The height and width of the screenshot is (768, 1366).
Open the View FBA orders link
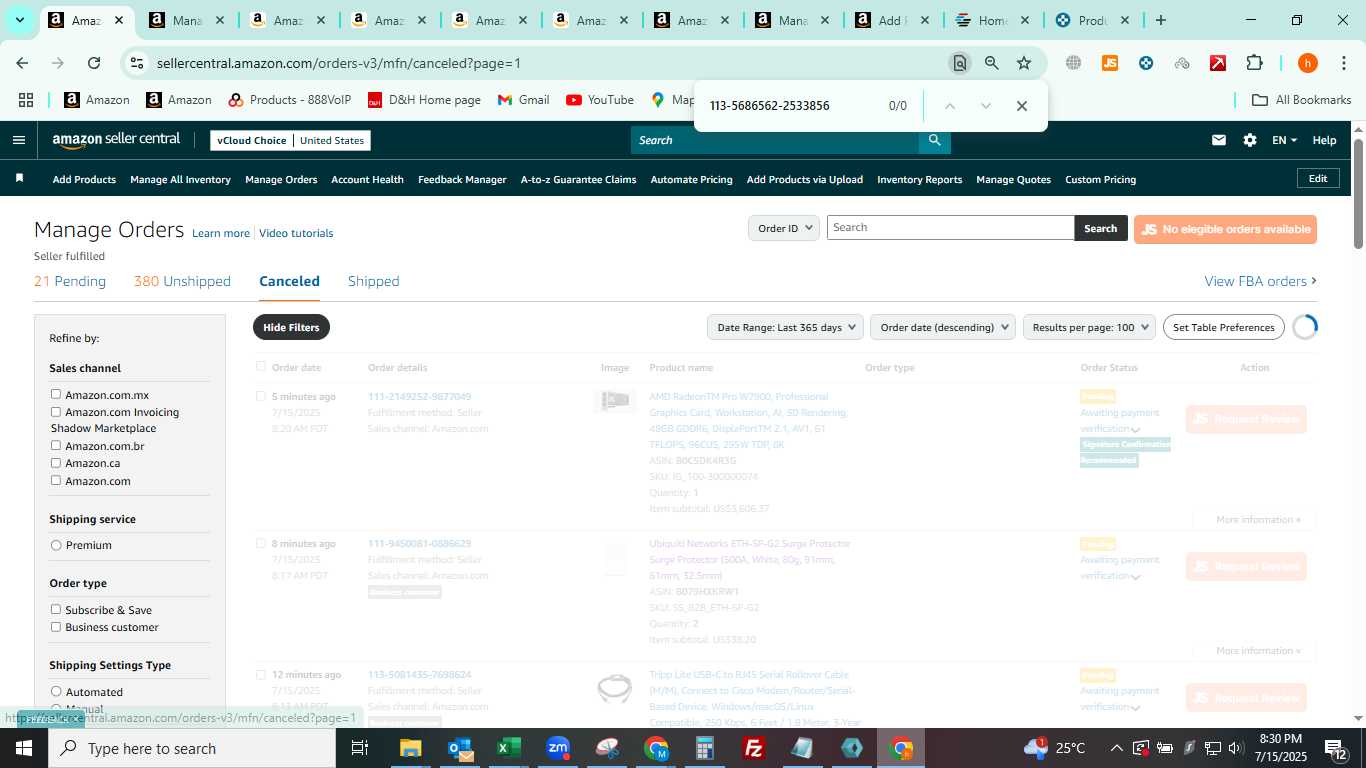tap(1260, 281)
